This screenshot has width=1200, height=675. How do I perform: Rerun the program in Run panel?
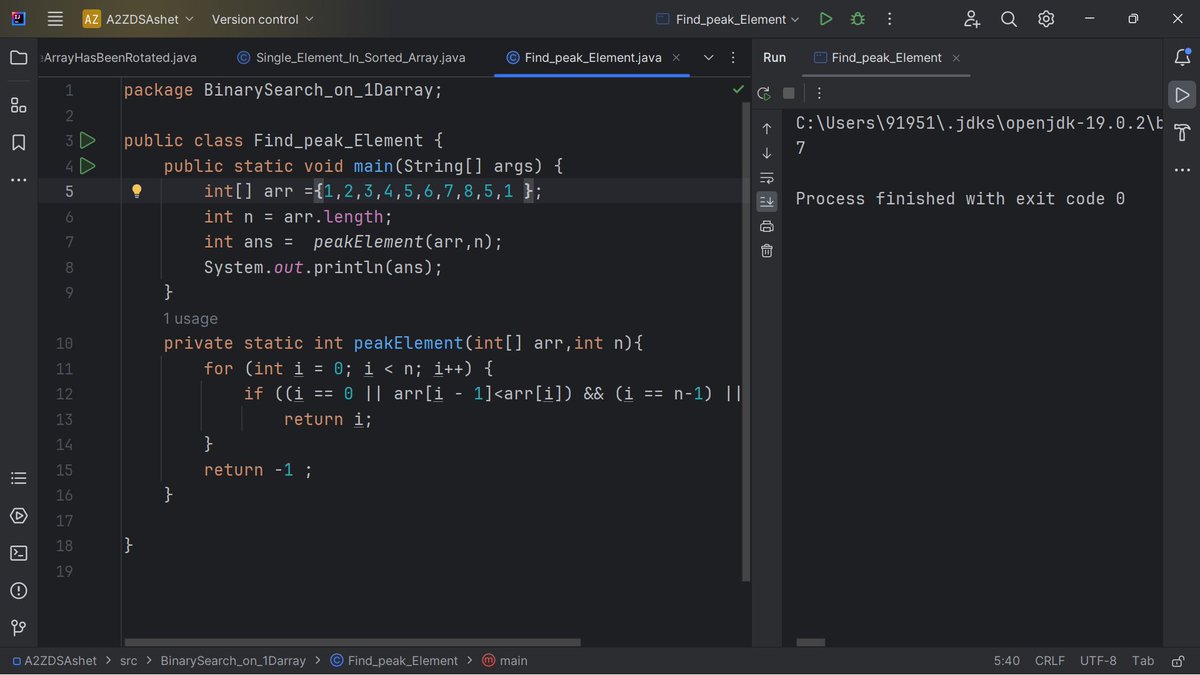pyautogui.click(x=764, y=93)
